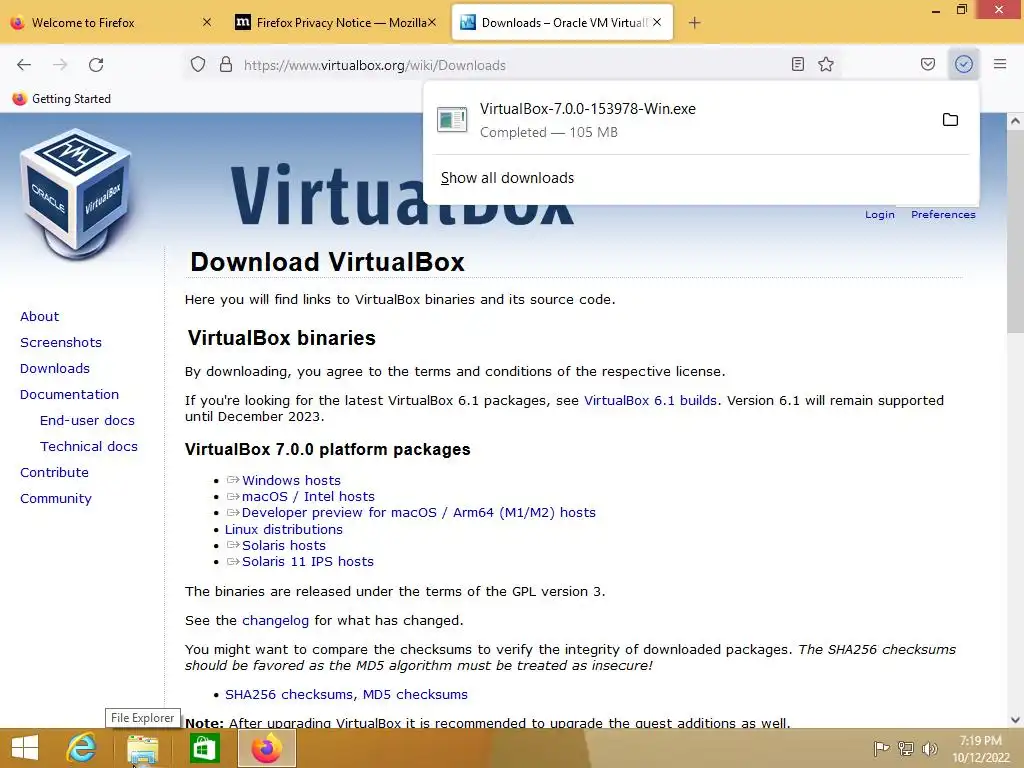This screenshot has height=768, width=1024.
Task: Open Community sidebar link
Action: pyautogui.click(x=56, y=499)
